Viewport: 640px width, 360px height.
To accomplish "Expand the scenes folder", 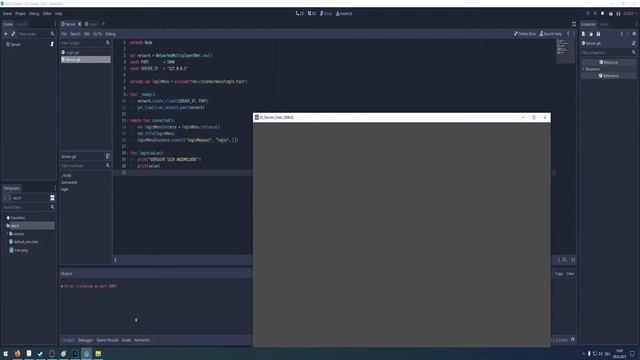I will click(8, 233).
